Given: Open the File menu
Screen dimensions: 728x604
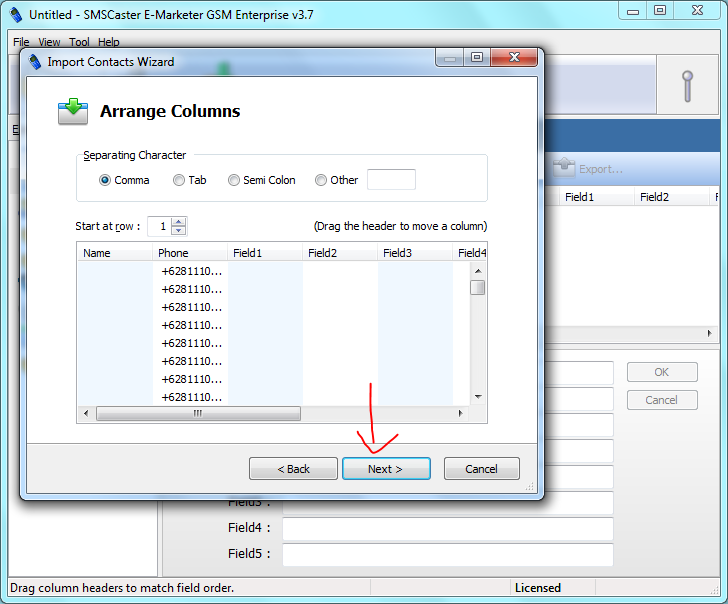Looking at the screenshot, I should pyautogui.click(x=21, y=42).
